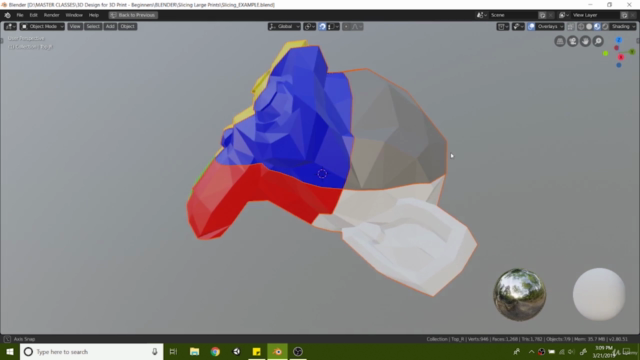Click the white diffuse preview sphere
This screenshot has width=640, height=360.
click(x=599, y=294)
